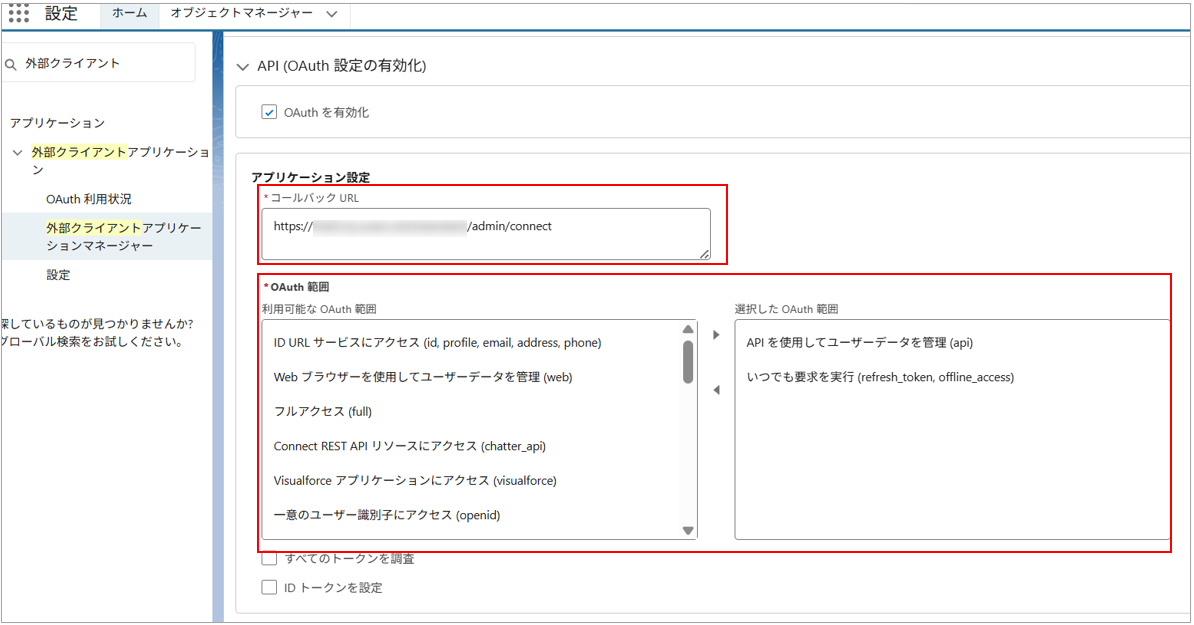
Task: Collapse the 外部クライアントアプリケーション tree node
Action: click(x=18, y=153)
